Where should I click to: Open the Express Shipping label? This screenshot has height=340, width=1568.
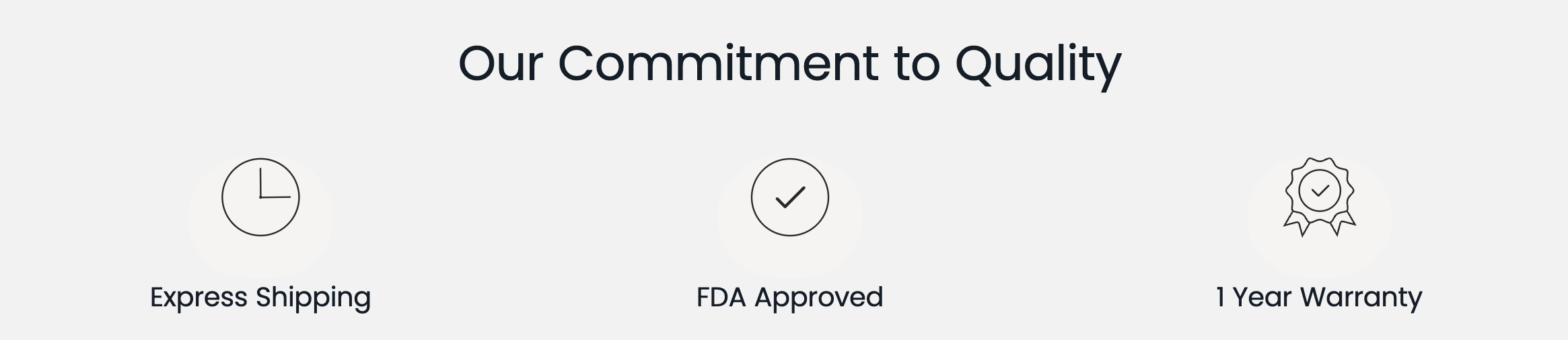[x=260, y=297]
